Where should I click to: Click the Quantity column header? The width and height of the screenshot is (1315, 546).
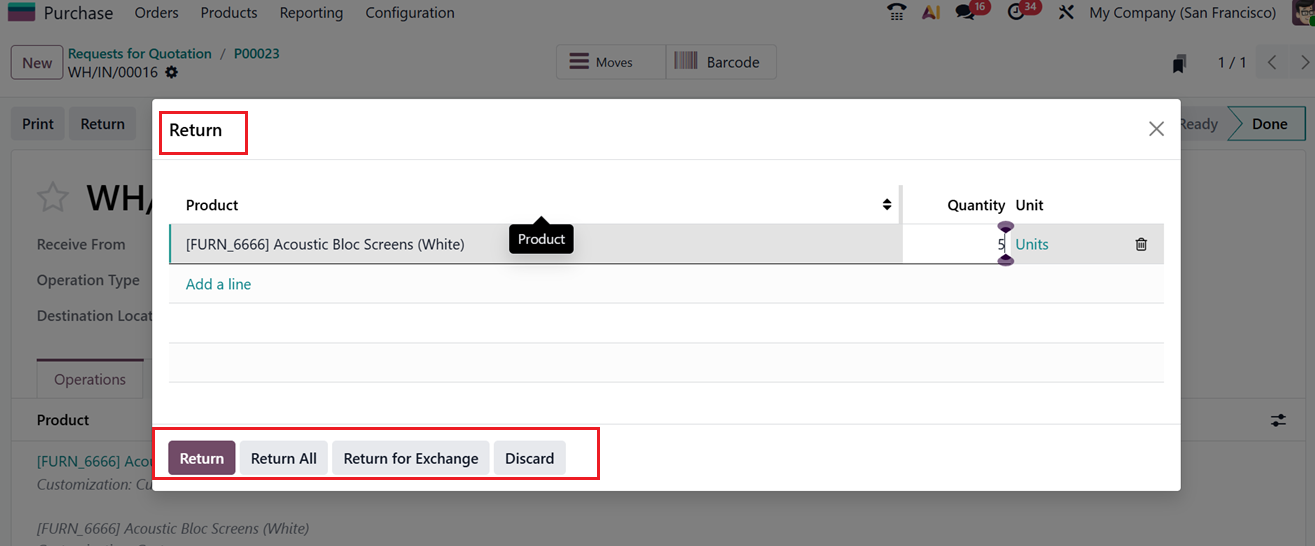[976, 205]
